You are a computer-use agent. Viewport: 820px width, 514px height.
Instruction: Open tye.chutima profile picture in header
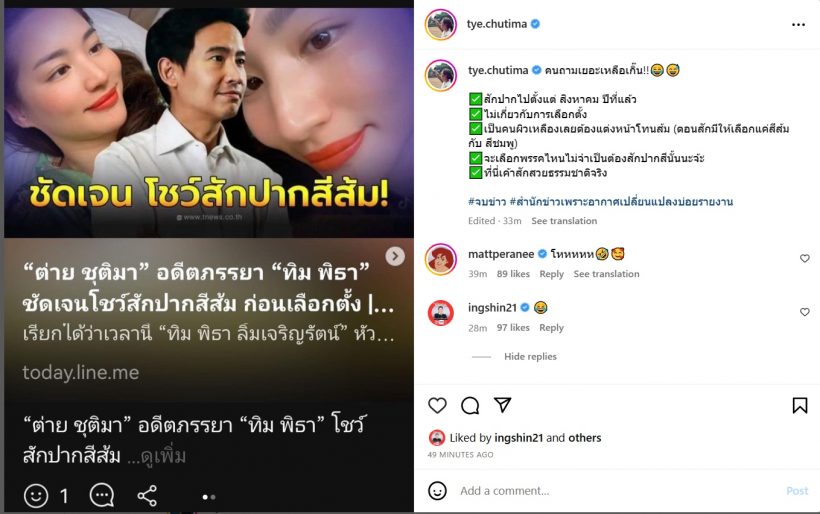(441, 24)
